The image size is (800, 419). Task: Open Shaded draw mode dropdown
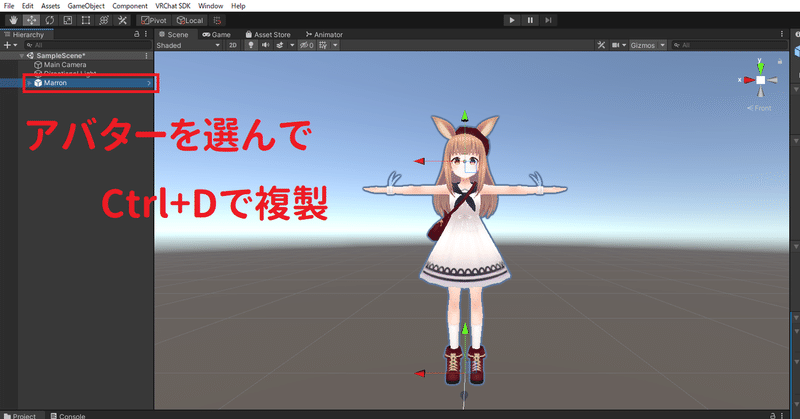(x=188, y=45)
